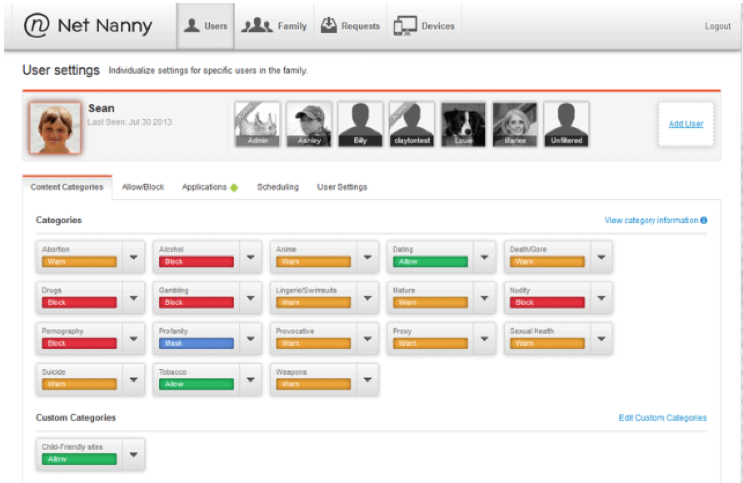Click the Requests inbox icon
Viewport: 743px width, 483px height.
point(328,25)
